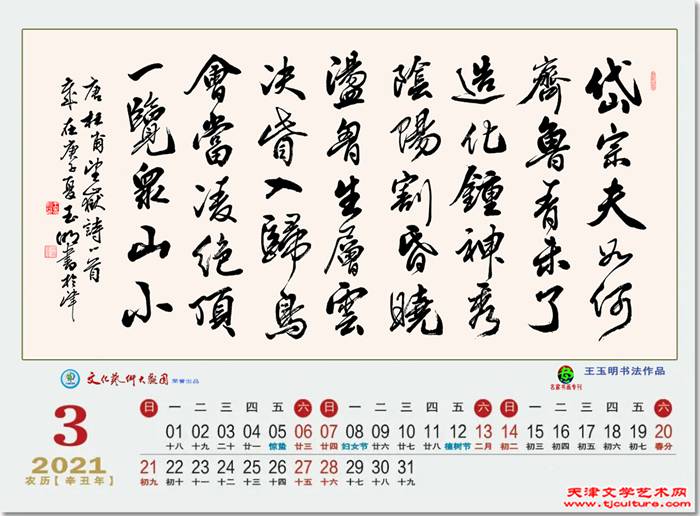Select date 08
The height and width of the screenshot is (516, 700).
[x=354, y=432]
